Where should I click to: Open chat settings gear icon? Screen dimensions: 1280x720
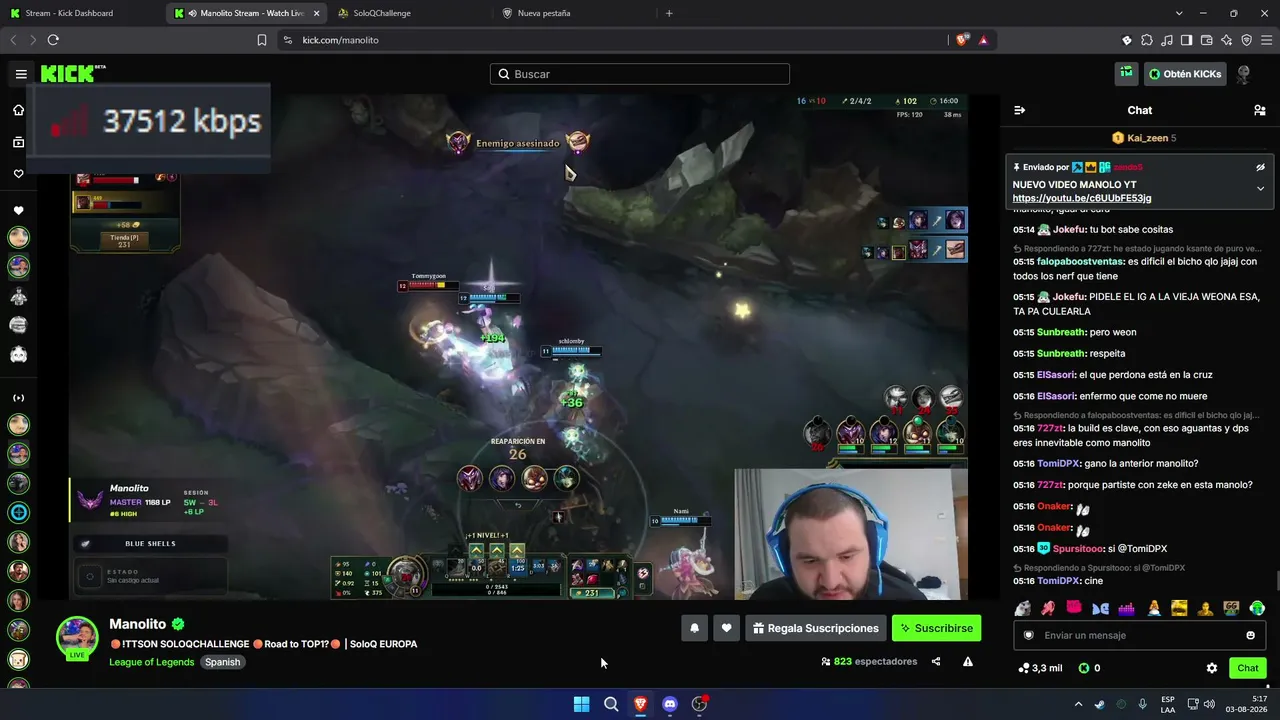1212,668
